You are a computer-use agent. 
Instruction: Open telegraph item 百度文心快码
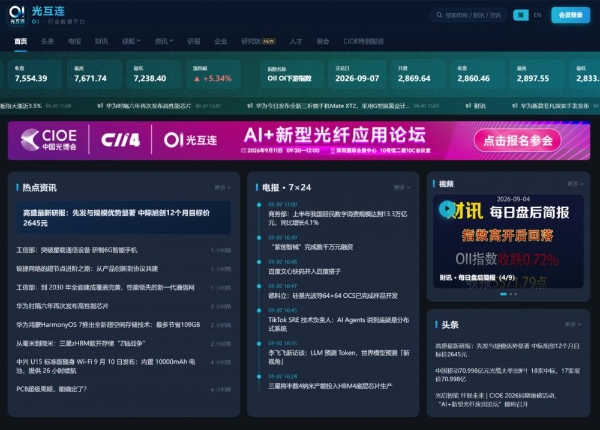tap(304, 271)
